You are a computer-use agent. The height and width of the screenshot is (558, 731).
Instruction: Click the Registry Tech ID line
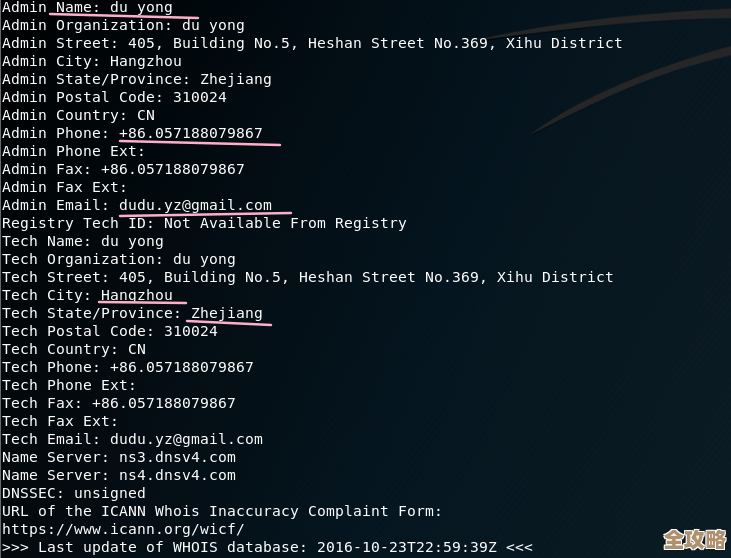(204, 223)
